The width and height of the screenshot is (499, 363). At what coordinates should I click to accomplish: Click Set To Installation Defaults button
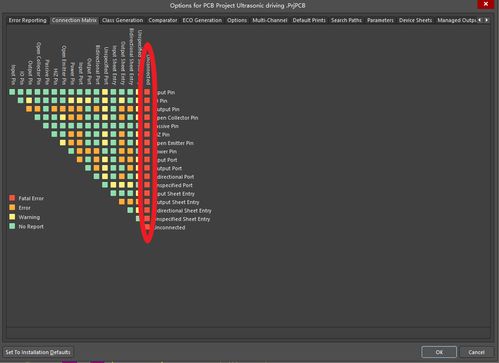38,352
